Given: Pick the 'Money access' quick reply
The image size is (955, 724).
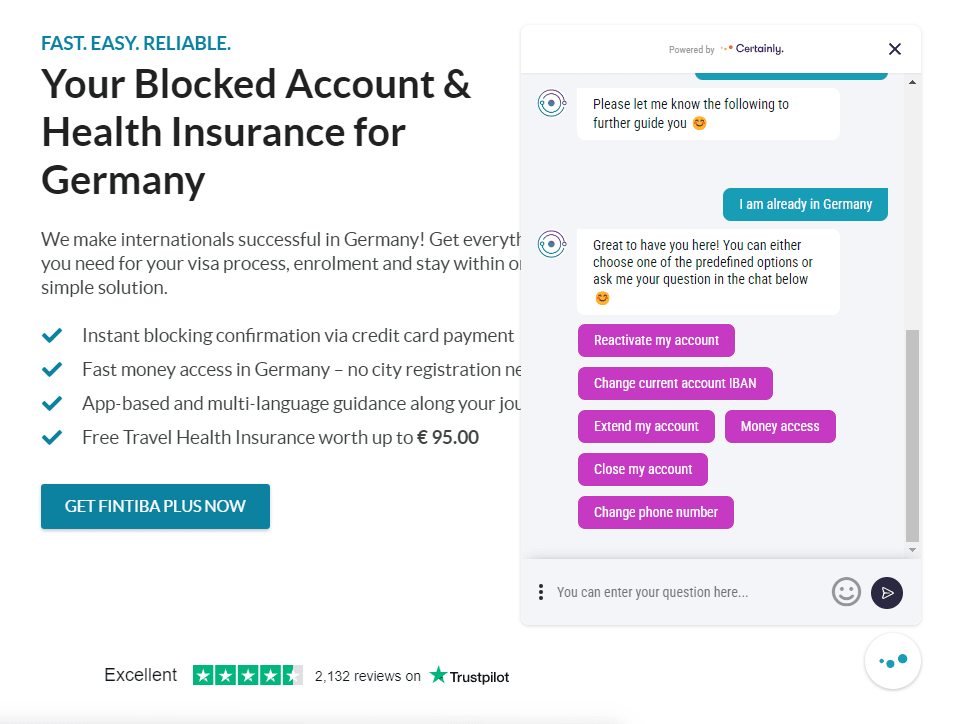Looking at the screenshot, I should 780,426.
